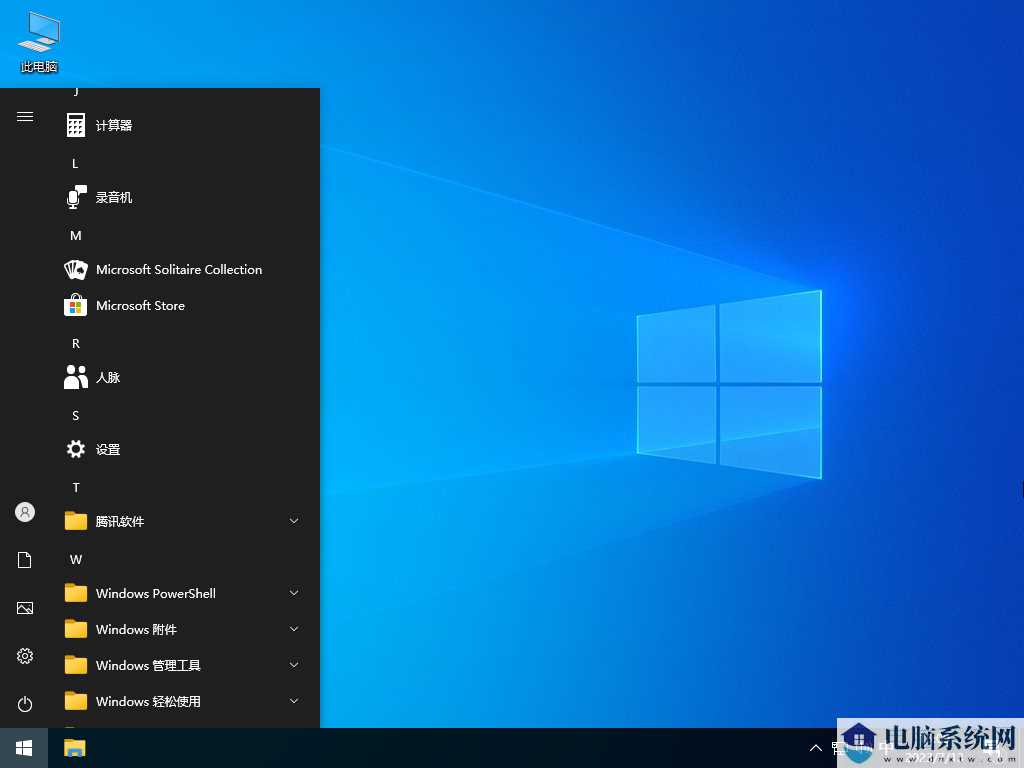The image size is (1024, 768).
Task: Open the Microsoft Store bag icon
Action: (x=76, y=305)
